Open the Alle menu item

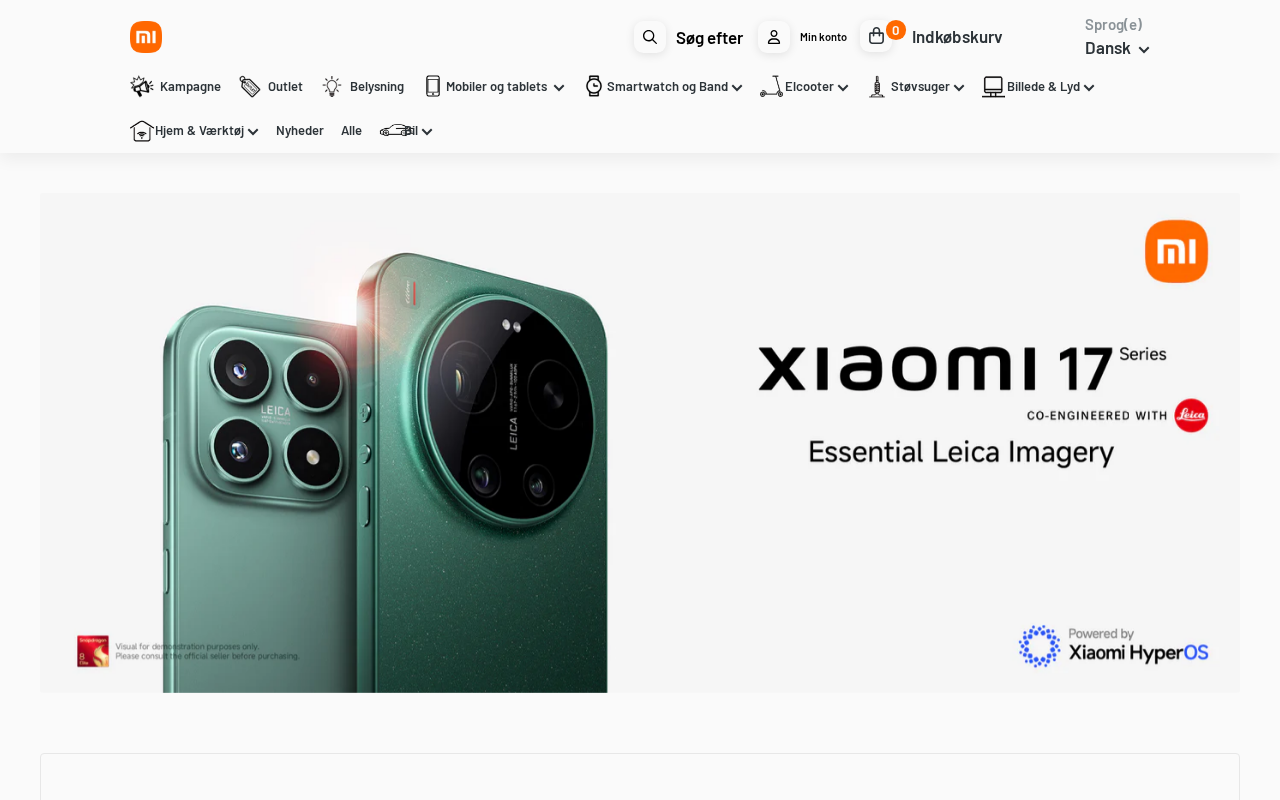click(351, 131)
